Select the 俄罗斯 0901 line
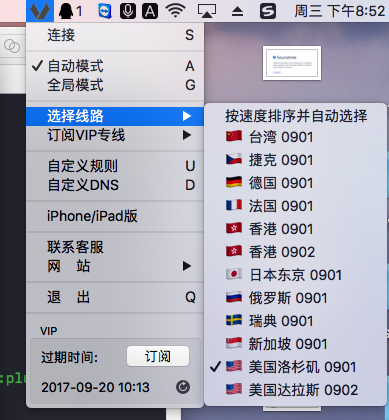Screen dimensions: 389x420 296,298
